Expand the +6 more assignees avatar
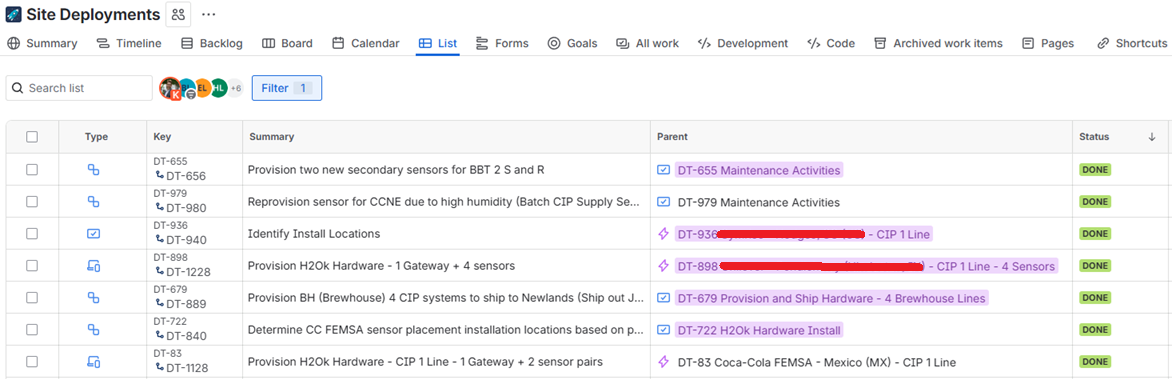The height and width of the screenshot is (379, 1173). [x=236, y=88]
